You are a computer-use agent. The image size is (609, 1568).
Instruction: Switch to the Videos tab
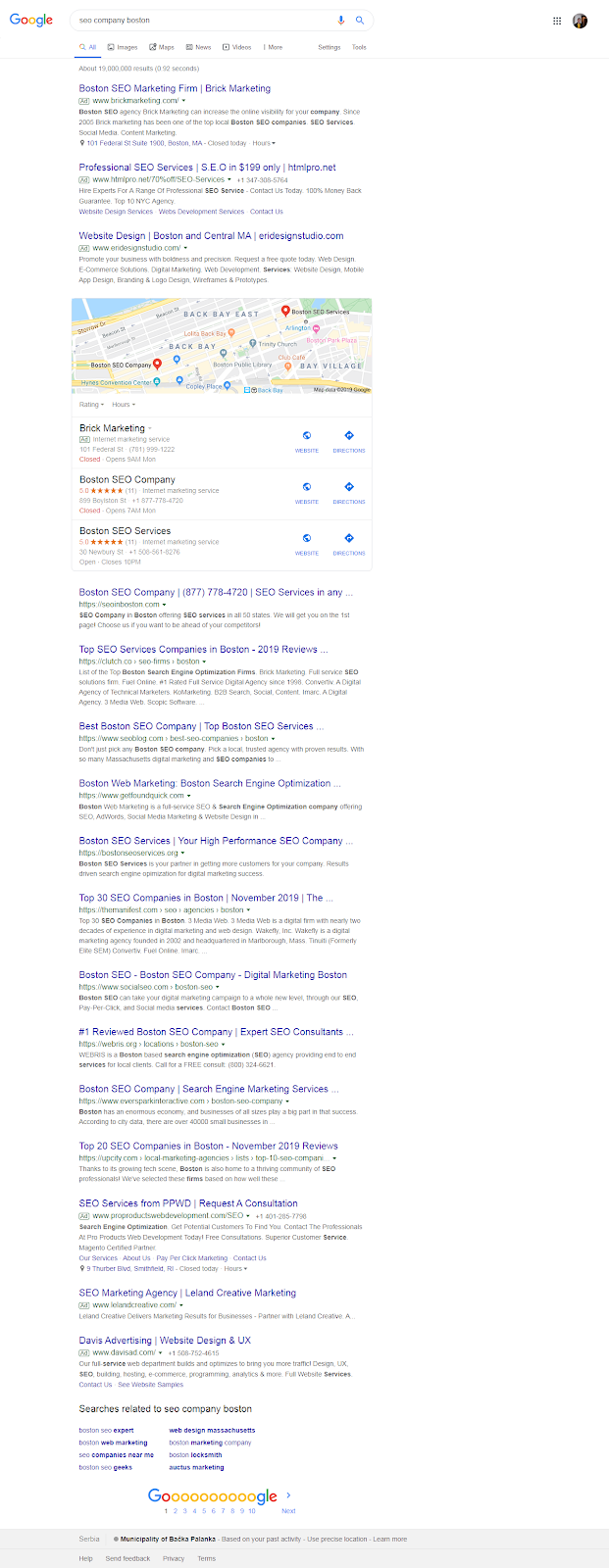[x=236, y=47]
